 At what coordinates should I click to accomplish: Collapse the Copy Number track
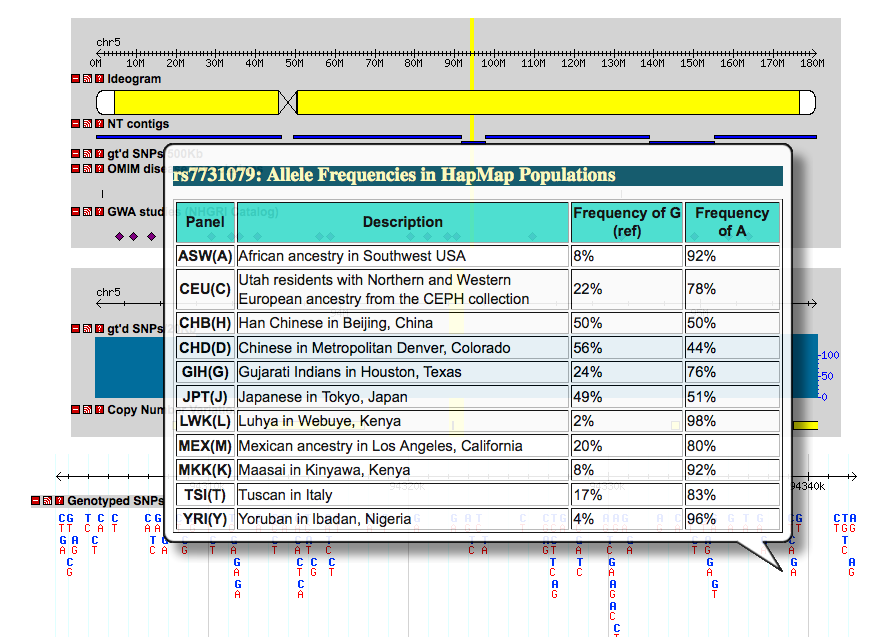(76, 409)
